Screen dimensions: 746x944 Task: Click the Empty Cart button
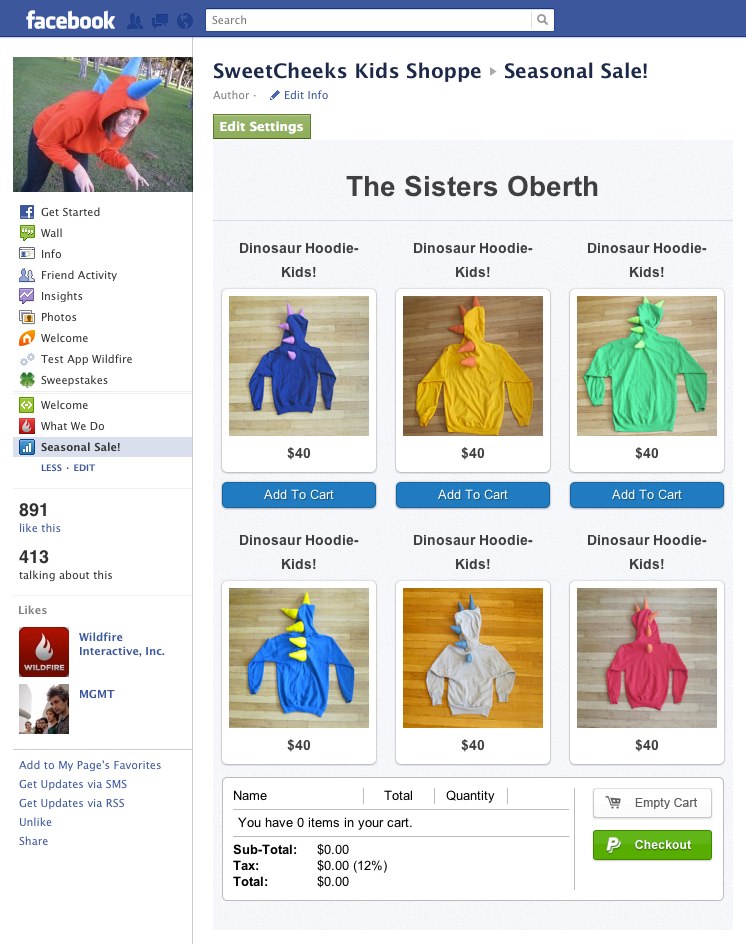pyautogui.click(x=652, y=803)
